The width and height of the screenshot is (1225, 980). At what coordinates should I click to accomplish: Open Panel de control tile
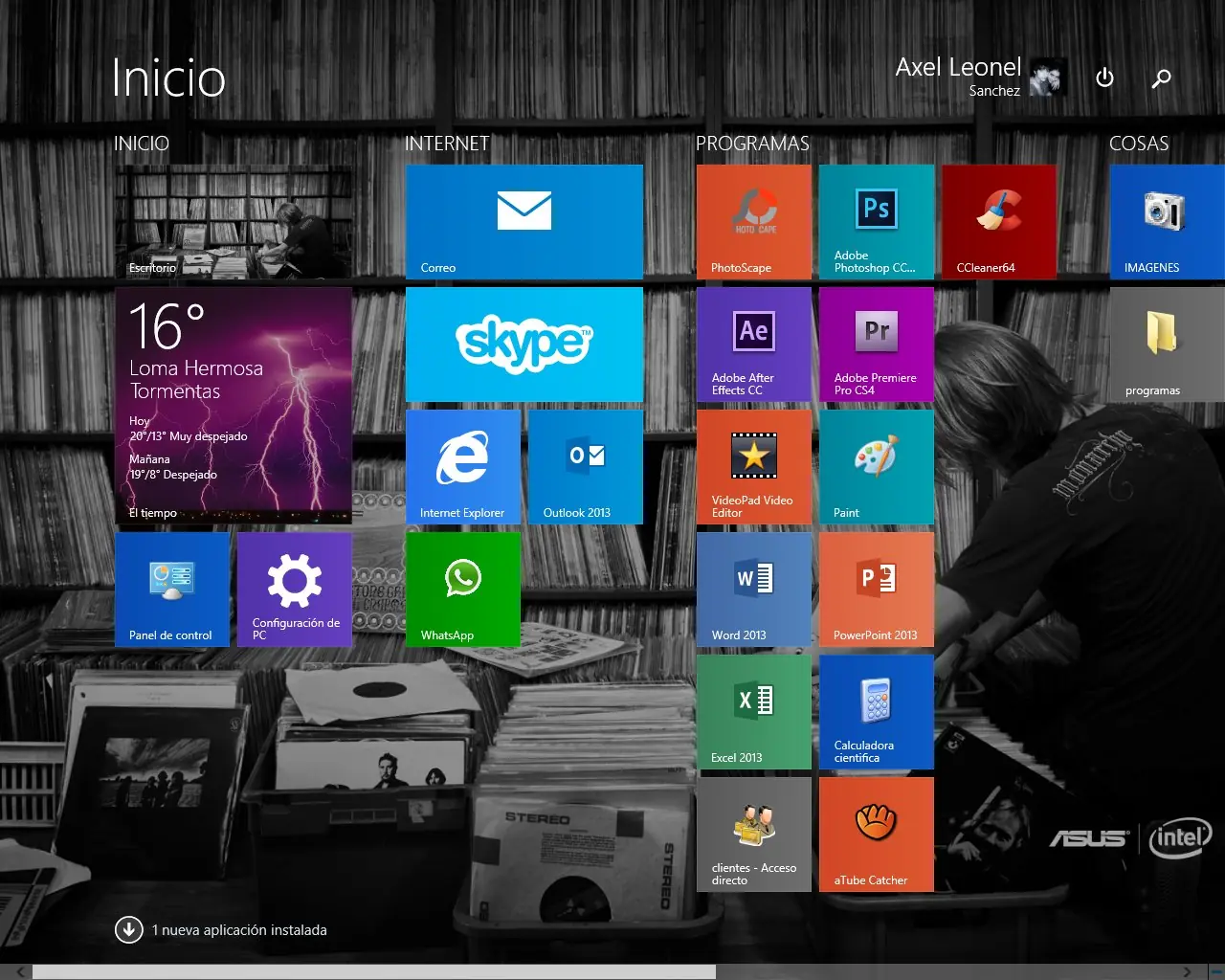172,590
